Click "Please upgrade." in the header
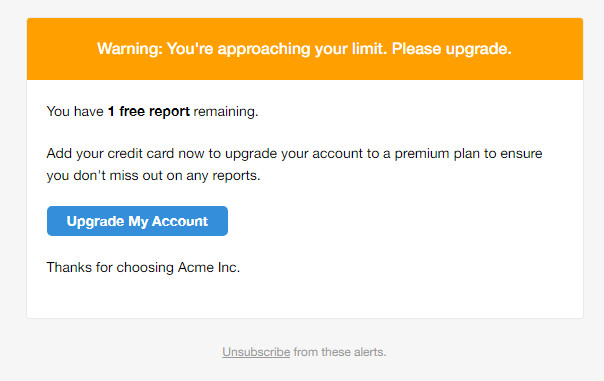Screen dimensions: 604x381 [451, 49]
